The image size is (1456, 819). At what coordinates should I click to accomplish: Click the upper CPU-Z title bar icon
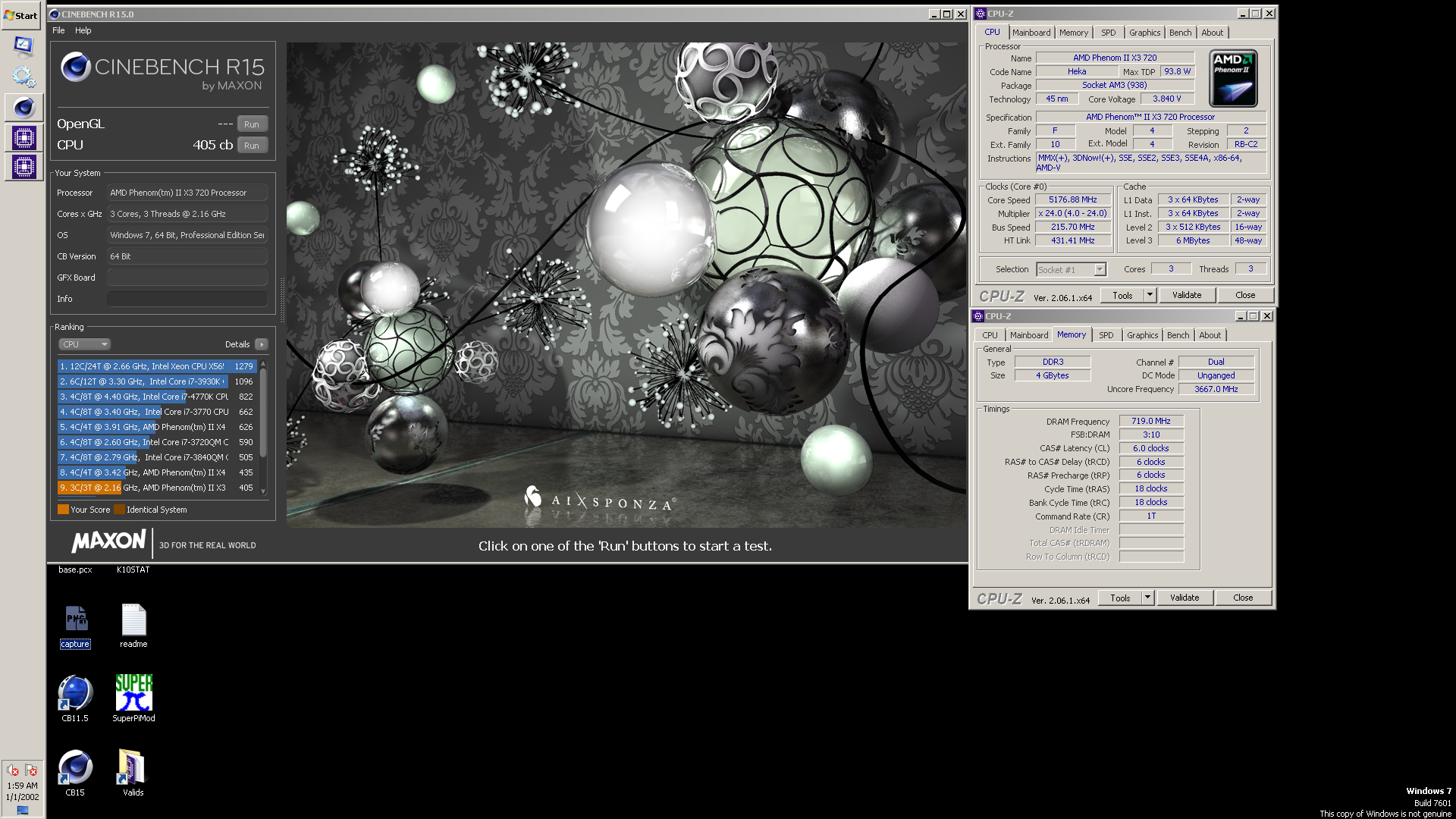click(980, 14)
